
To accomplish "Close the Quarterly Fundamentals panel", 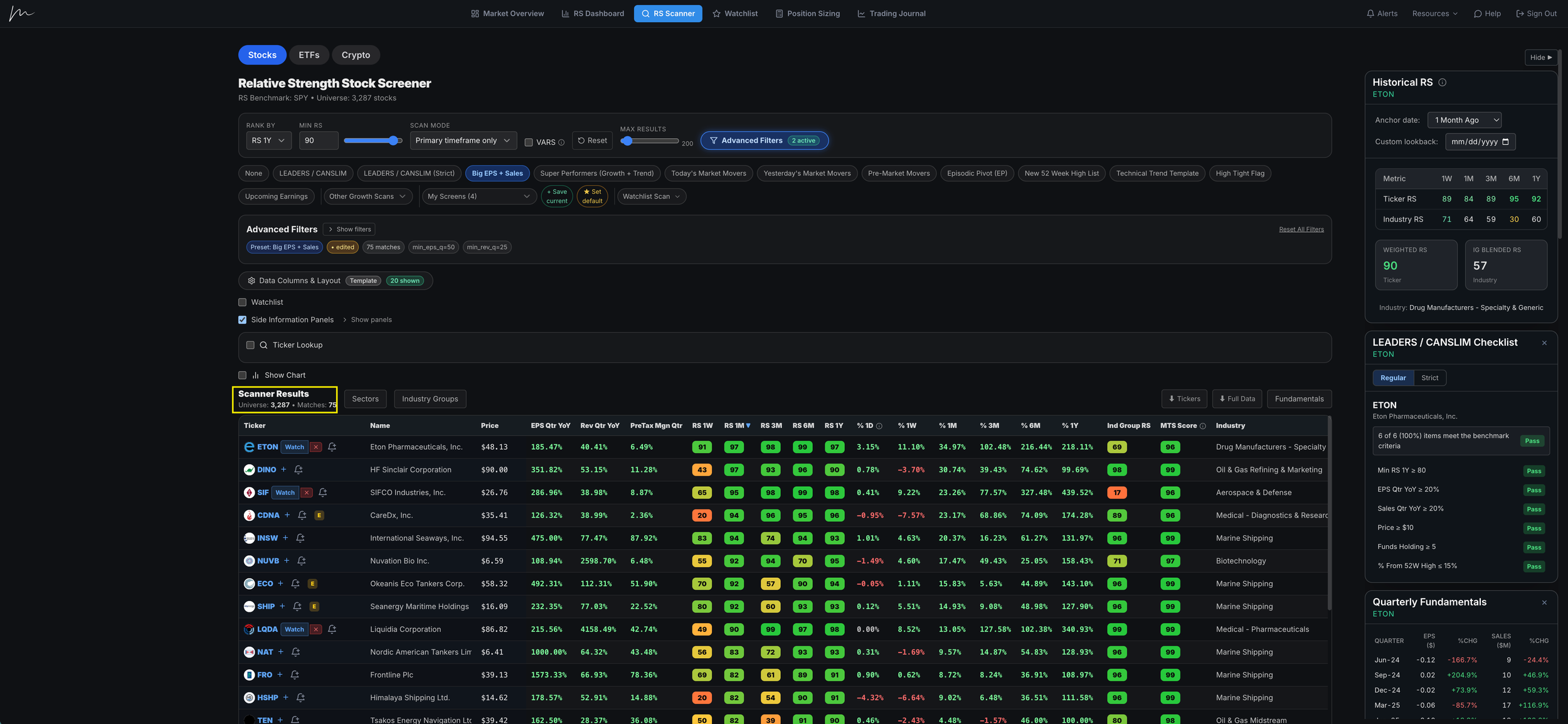I will [1544, 603].
